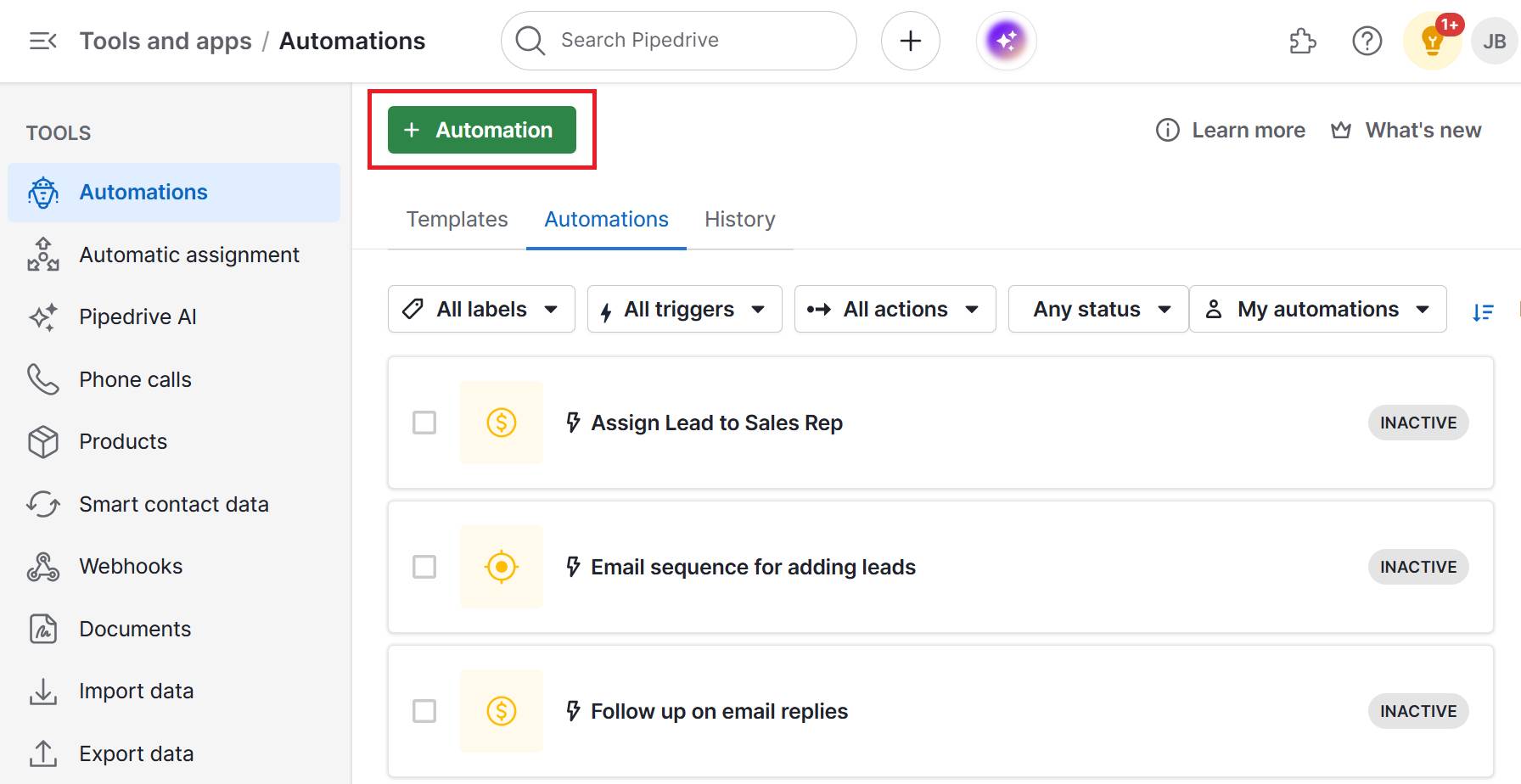Check the Assign Lead to Sales Rep checkbox
1521x784 pixels.
424,423
